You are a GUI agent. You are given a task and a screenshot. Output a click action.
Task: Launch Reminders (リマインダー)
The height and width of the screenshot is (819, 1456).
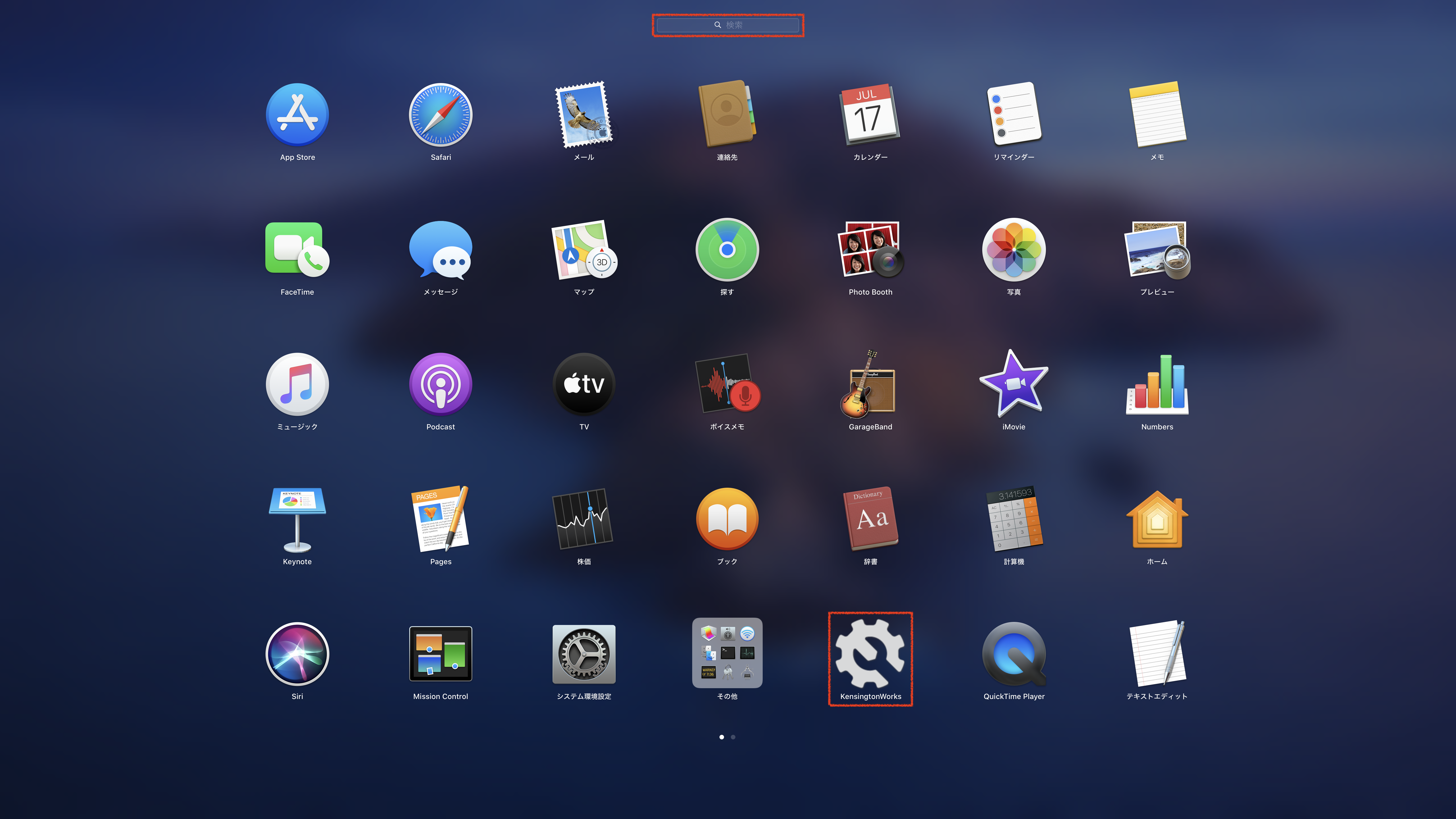click(1014, 114)
